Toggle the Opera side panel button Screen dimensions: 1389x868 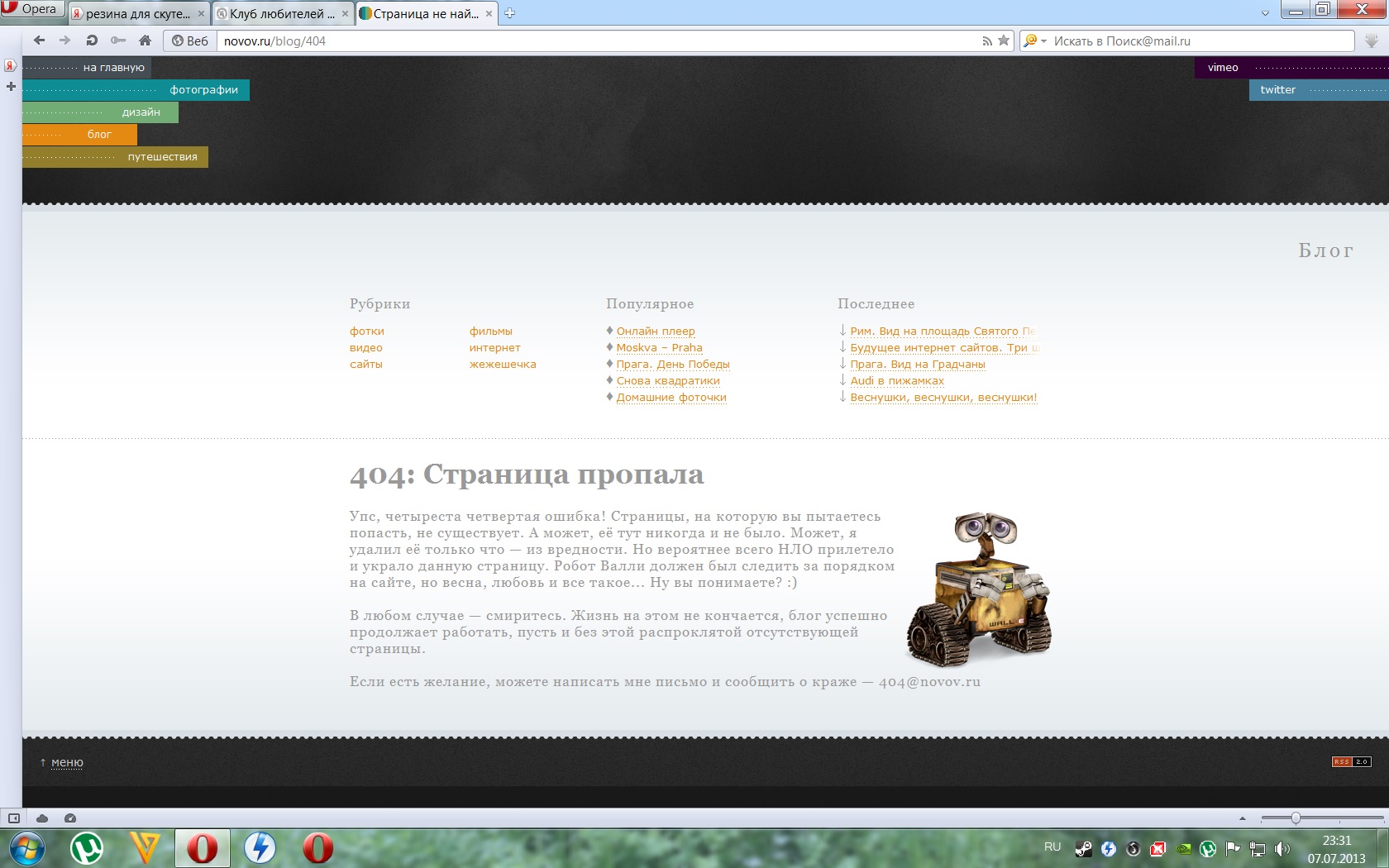[x=14, y=818]
